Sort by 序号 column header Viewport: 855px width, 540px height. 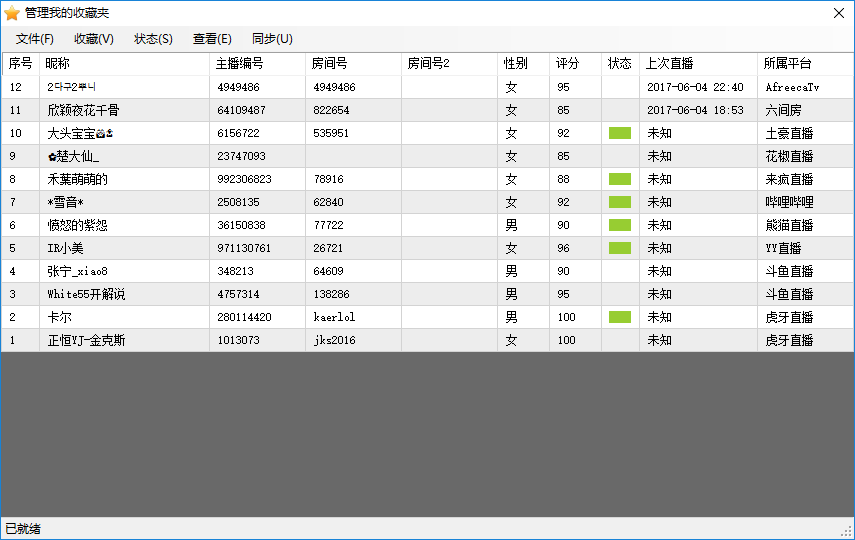21,64
